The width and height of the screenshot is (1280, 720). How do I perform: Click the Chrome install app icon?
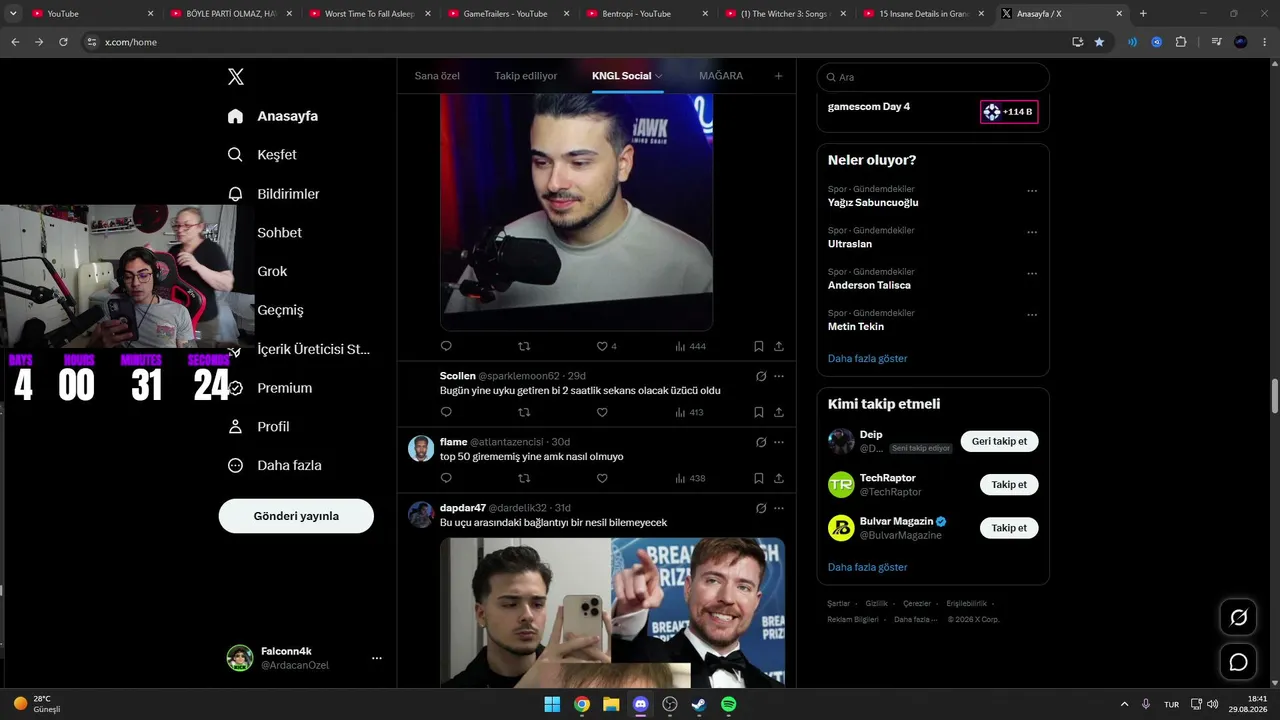pyautogui.click(x=1077, y=42)
